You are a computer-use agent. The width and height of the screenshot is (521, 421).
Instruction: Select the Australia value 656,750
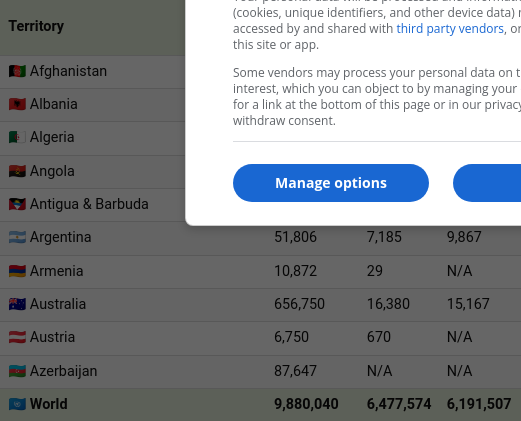point(299,304)
